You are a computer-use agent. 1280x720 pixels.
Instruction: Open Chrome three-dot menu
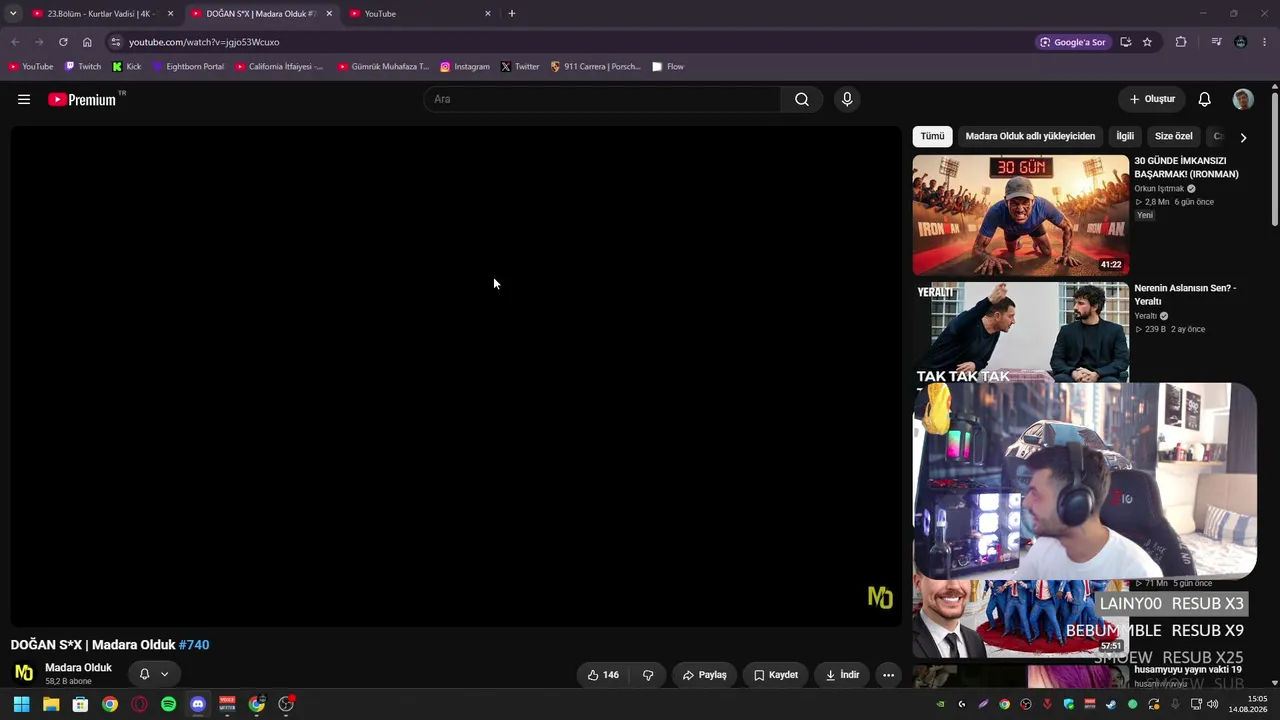point(1265,42)
